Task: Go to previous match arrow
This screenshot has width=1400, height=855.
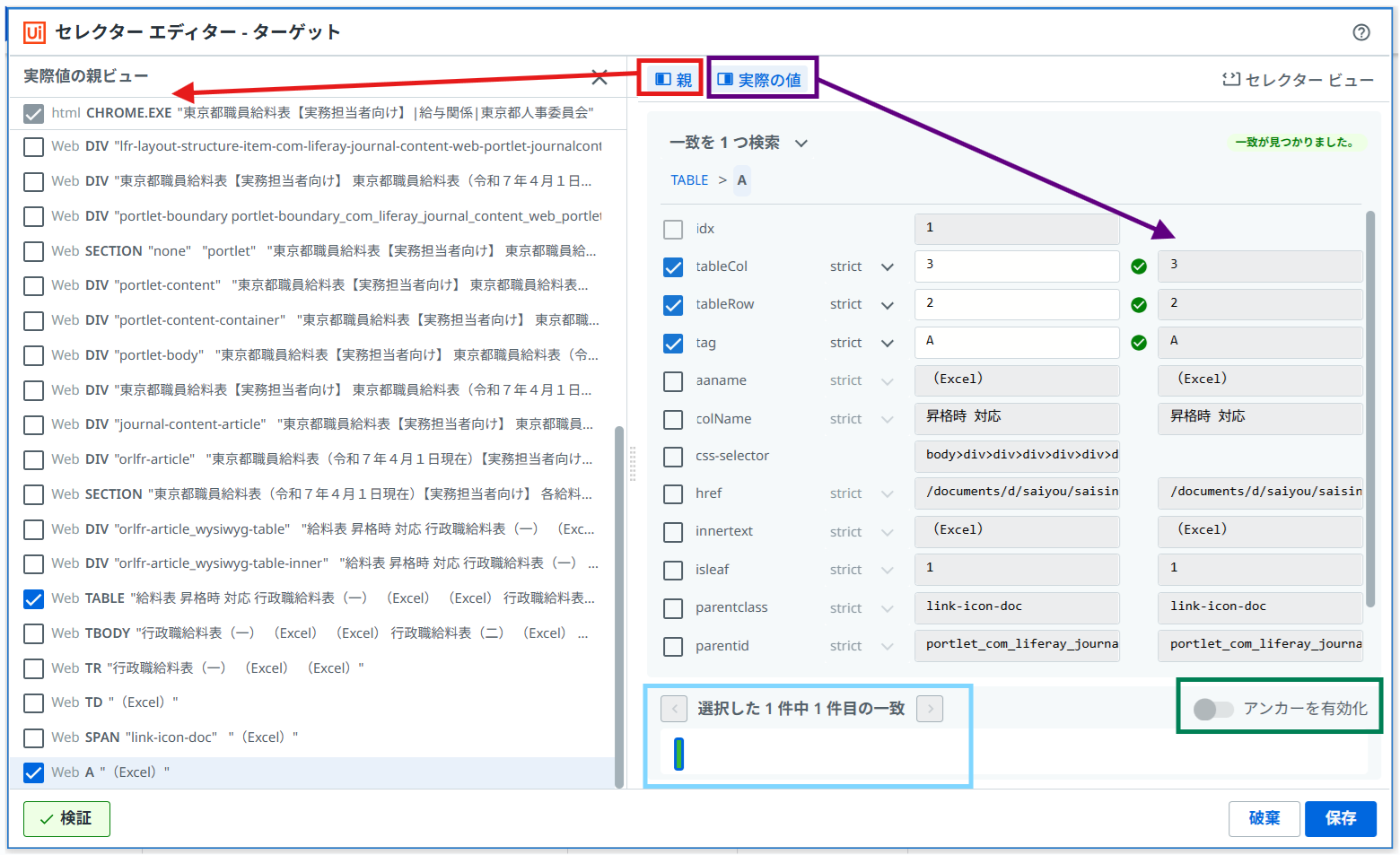Action: click(674, 709)
